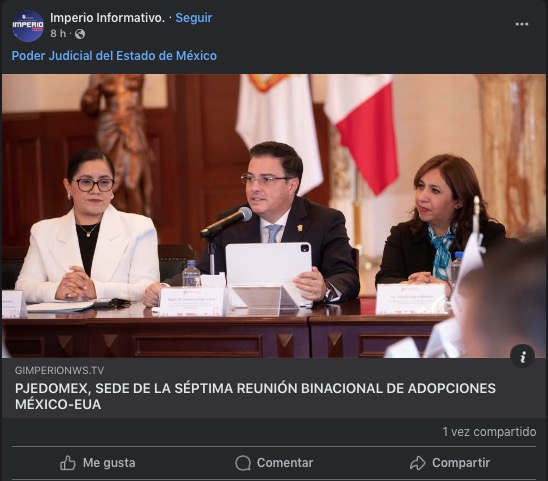Click the Mexican flag in the photo
Image resolution: width=548 pixels, height=481 pixels.
(361, 134)
